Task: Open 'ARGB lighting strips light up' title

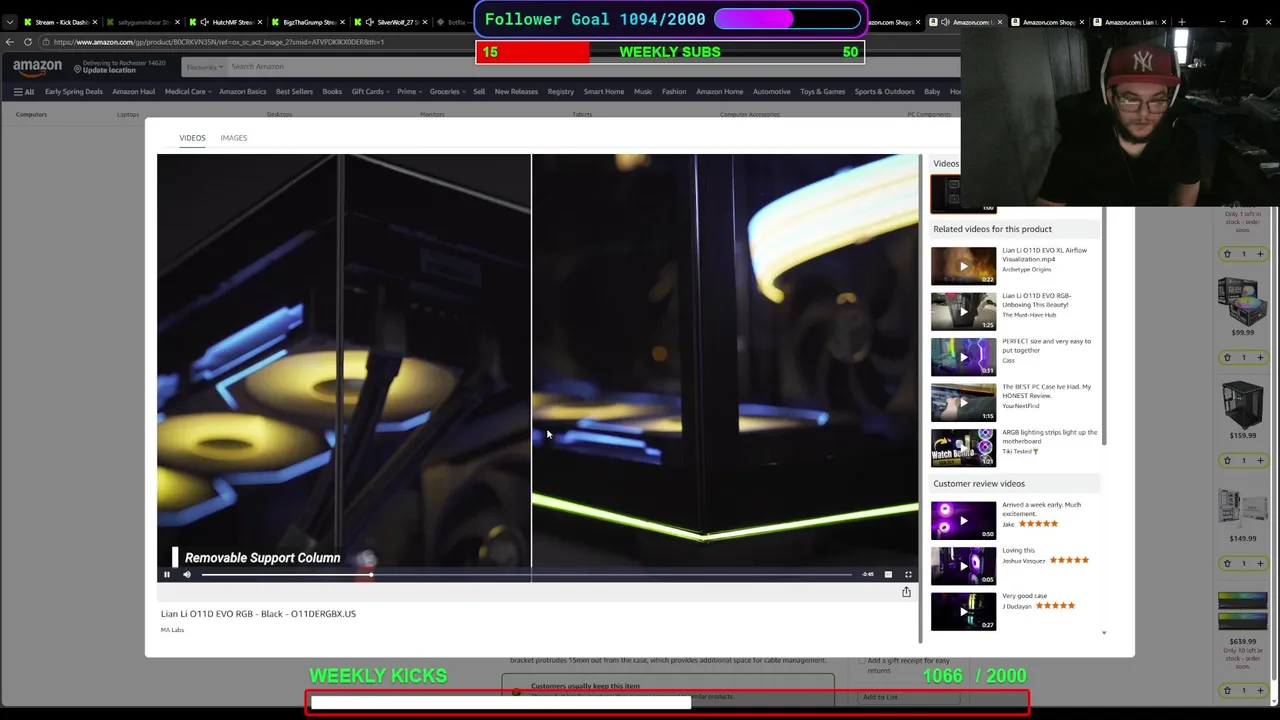Action: 1049,436
